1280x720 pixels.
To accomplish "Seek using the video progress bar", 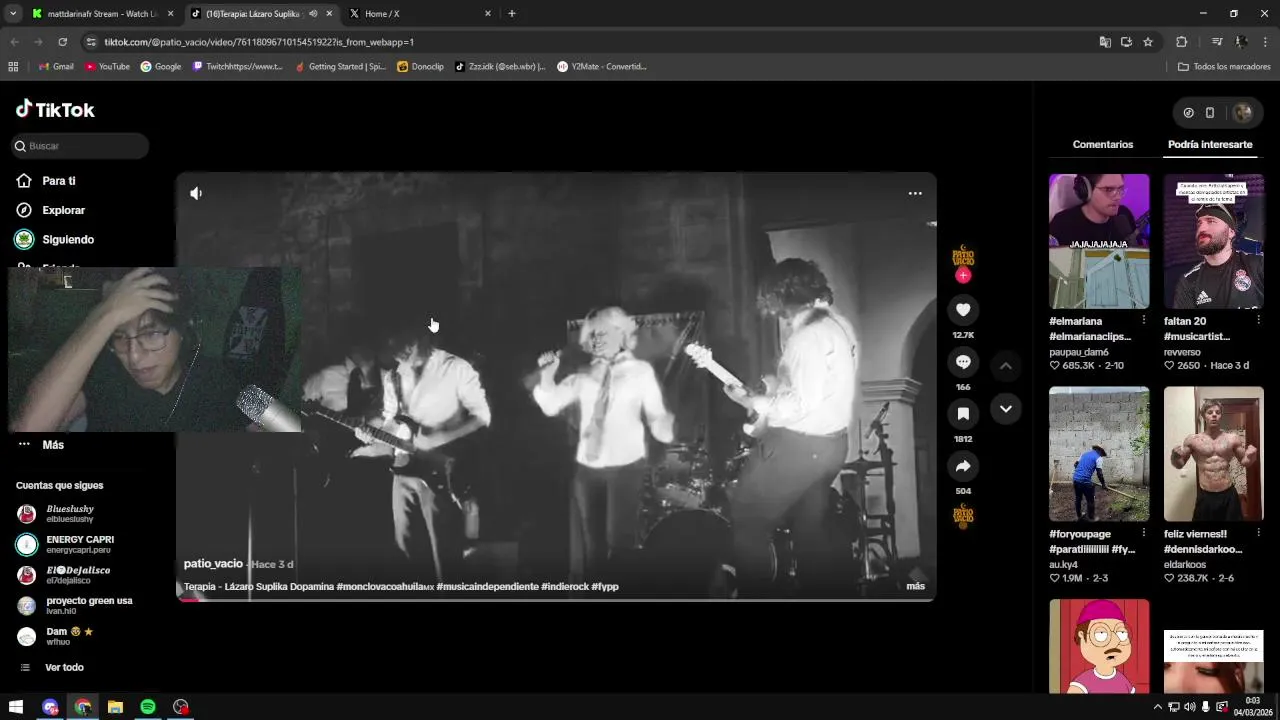I will click(x=556, y=599).
